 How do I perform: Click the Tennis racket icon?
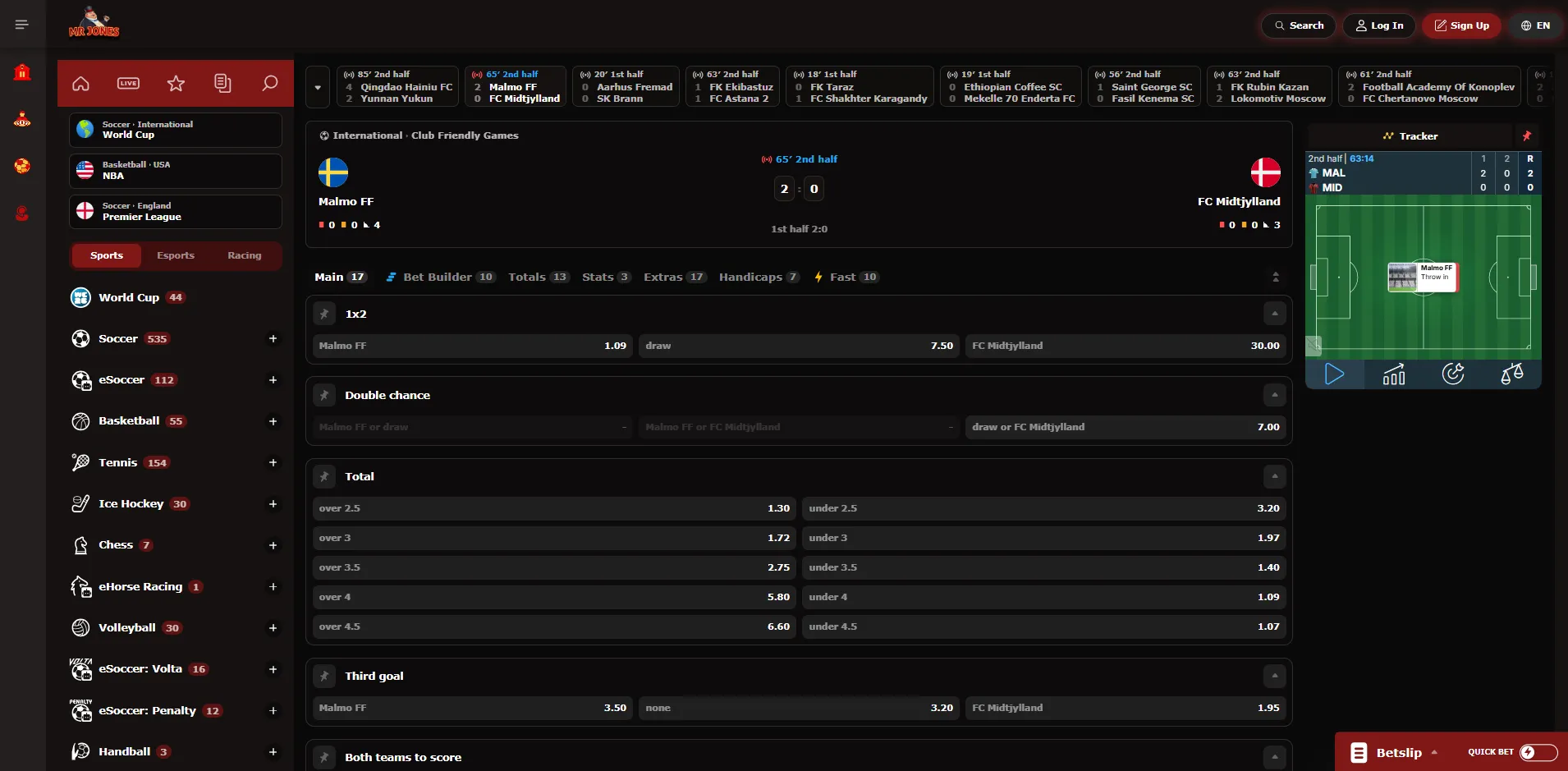pyautogui.click(x=80, y=462)
